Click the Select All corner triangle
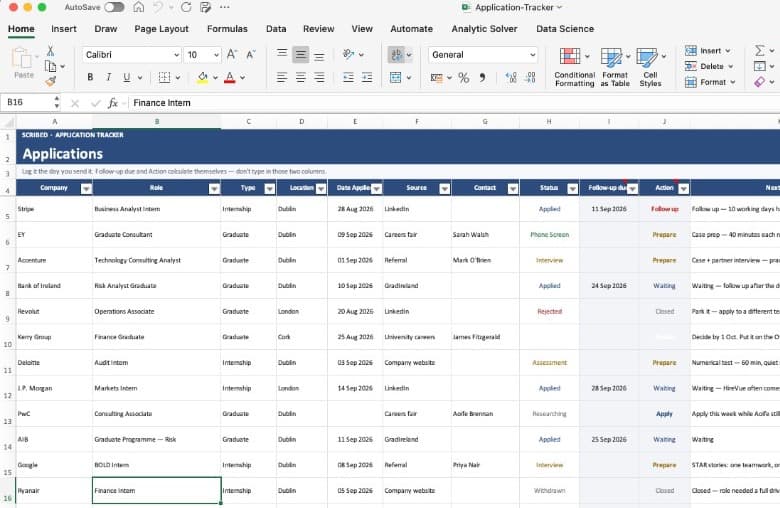The width and height of the screenshot is (780, 508). pos(8,122)
